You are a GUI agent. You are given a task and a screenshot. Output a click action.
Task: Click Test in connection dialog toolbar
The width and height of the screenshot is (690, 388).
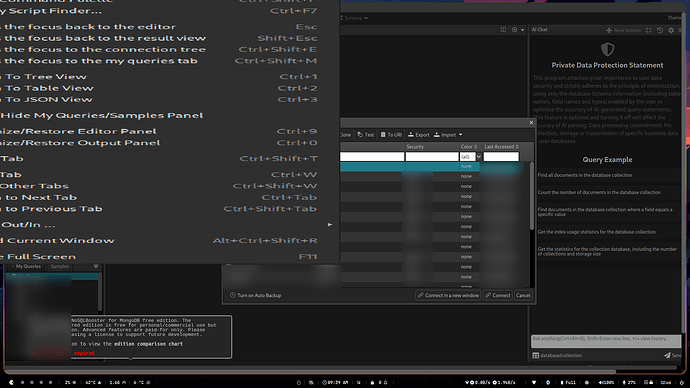coord(366,135)
